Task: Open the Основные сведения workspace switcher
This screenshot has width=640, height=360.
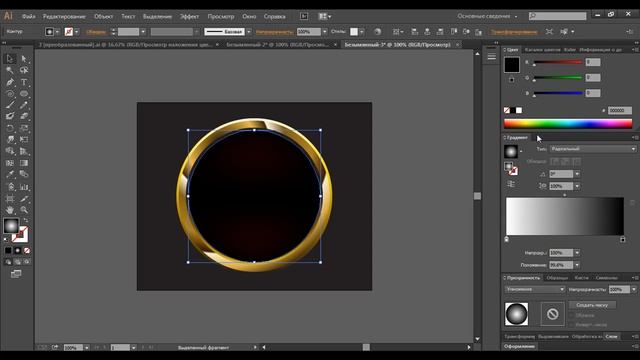Action: click(487, 16)
